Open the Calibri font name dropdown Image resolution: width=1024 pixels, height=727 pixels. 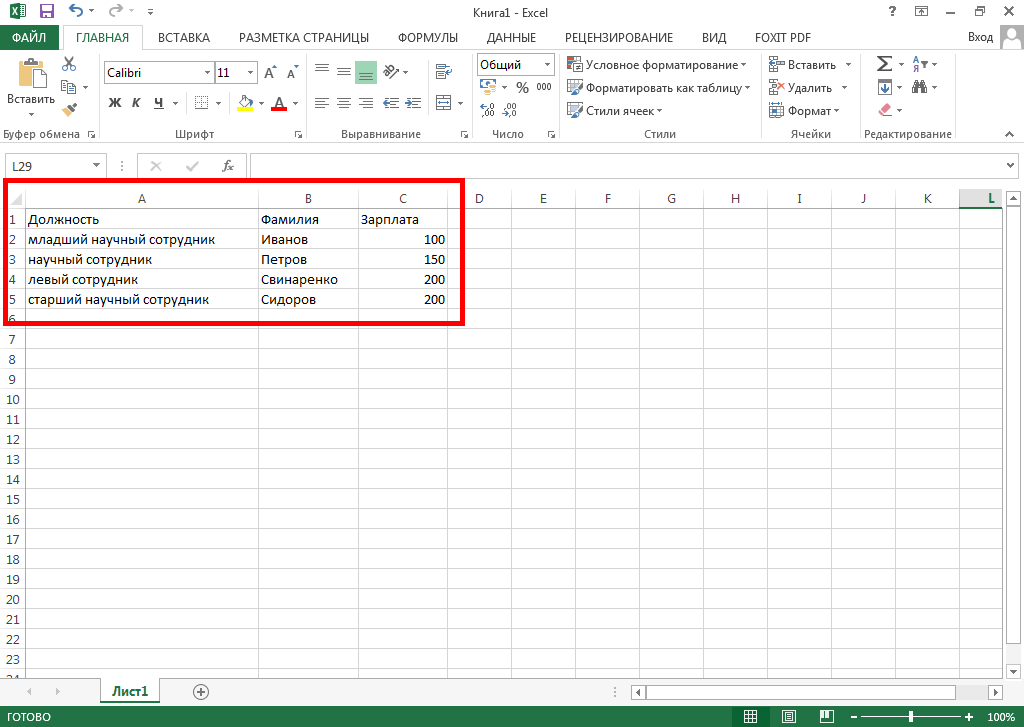pyautogui.click(x=207, y=73)
